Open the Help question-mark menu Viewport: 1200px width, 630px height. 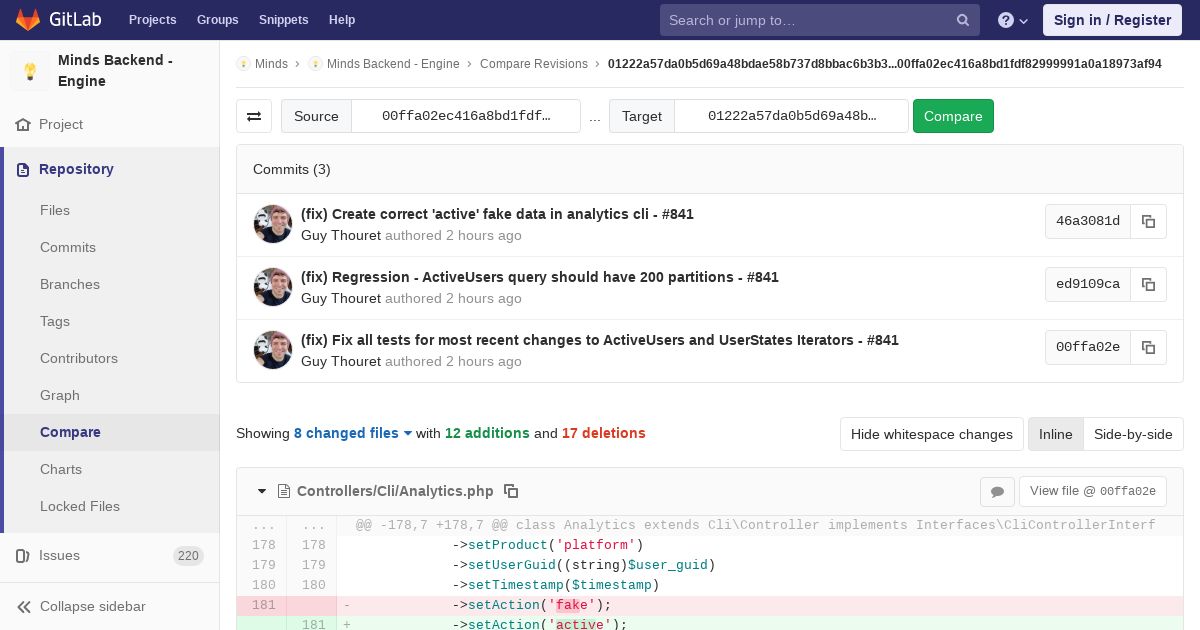point(1013,20)
